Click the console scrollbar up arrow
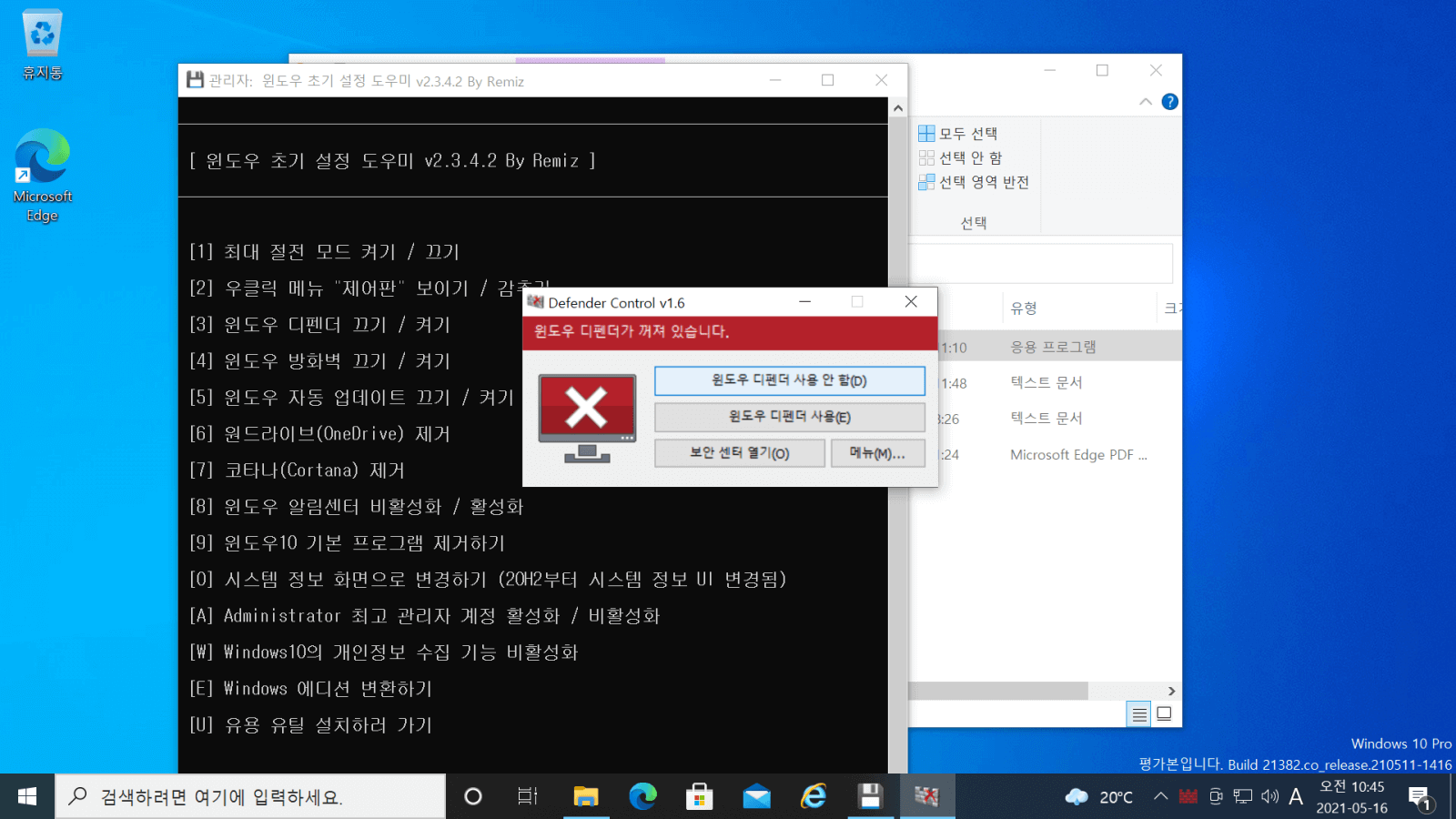This screenshot has height=819, width=1456. tap(898, 108)
